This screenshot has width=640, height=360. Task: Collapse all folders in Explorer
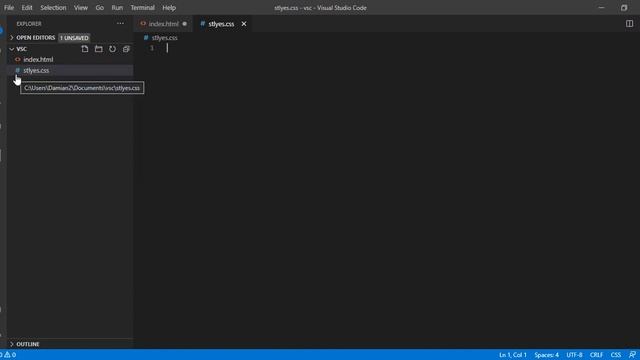pyautogui.click(x=126, y=49)
